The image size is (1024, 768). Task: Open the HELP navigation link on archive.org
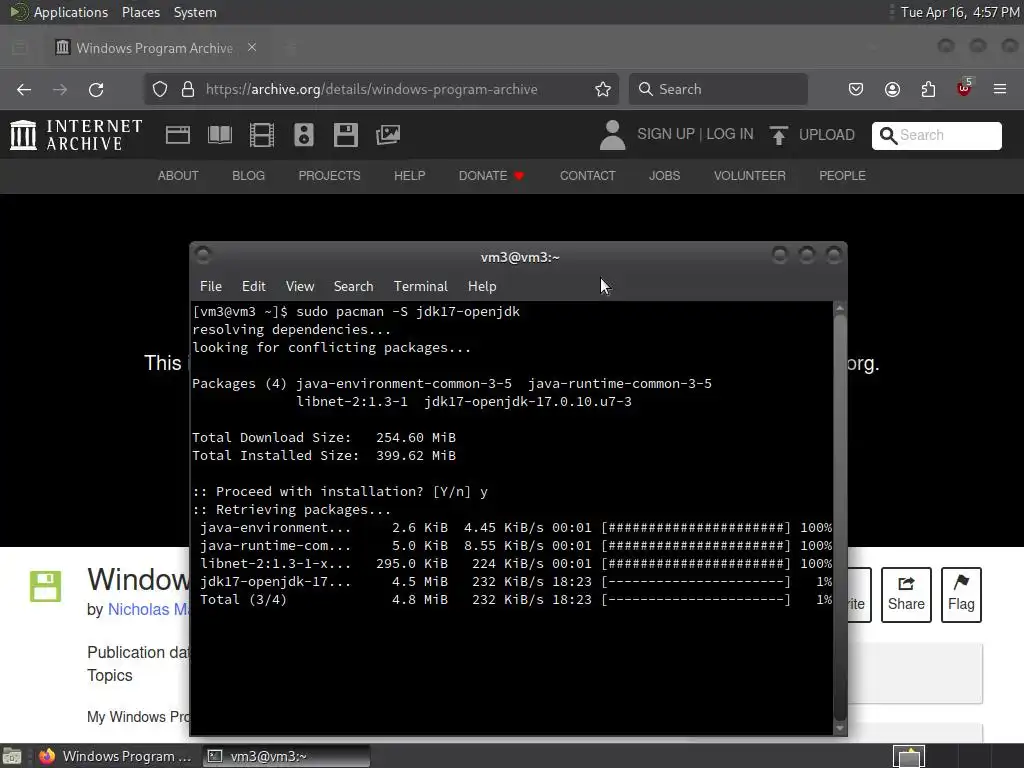point(409,176)
